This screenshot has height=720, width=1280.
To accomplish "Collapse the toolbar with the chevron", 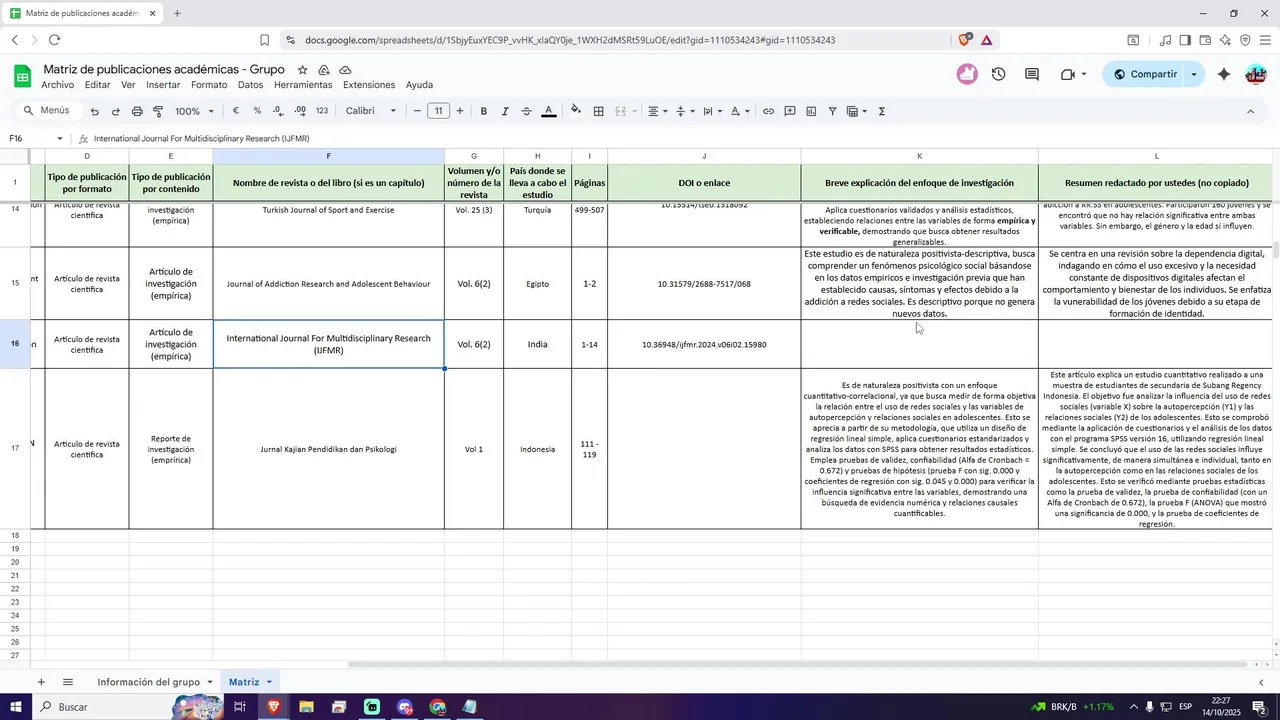I will pos(1250,111).
